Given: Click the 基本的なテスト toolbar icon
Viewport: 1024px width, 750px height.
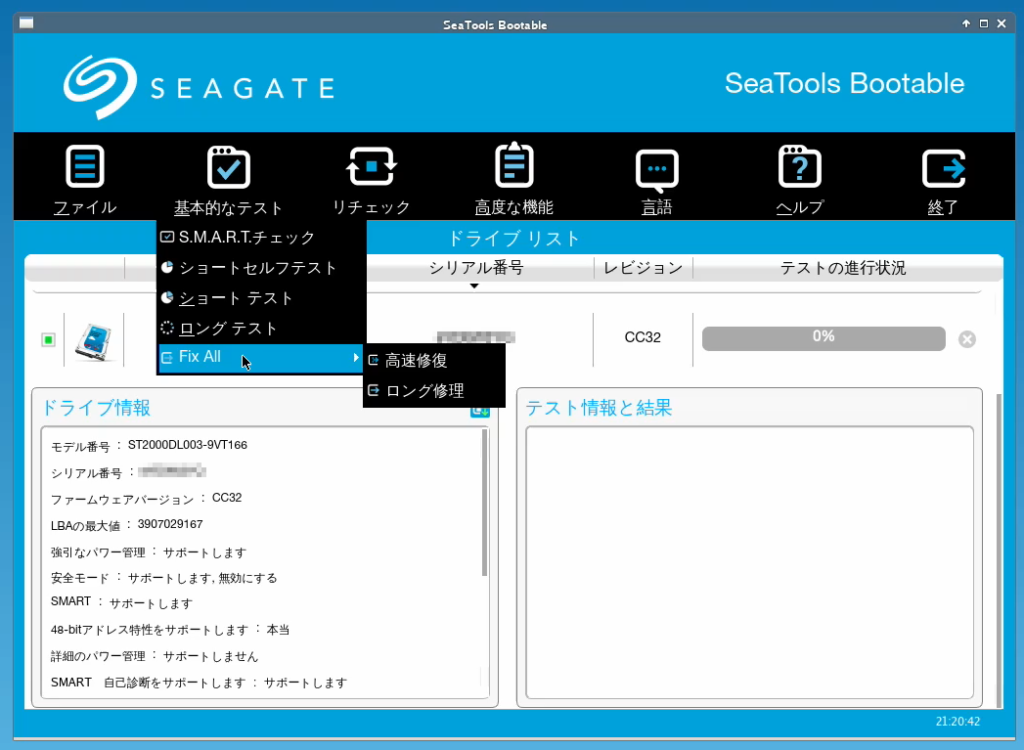Looking at the screenshot, I should [229, 165].
